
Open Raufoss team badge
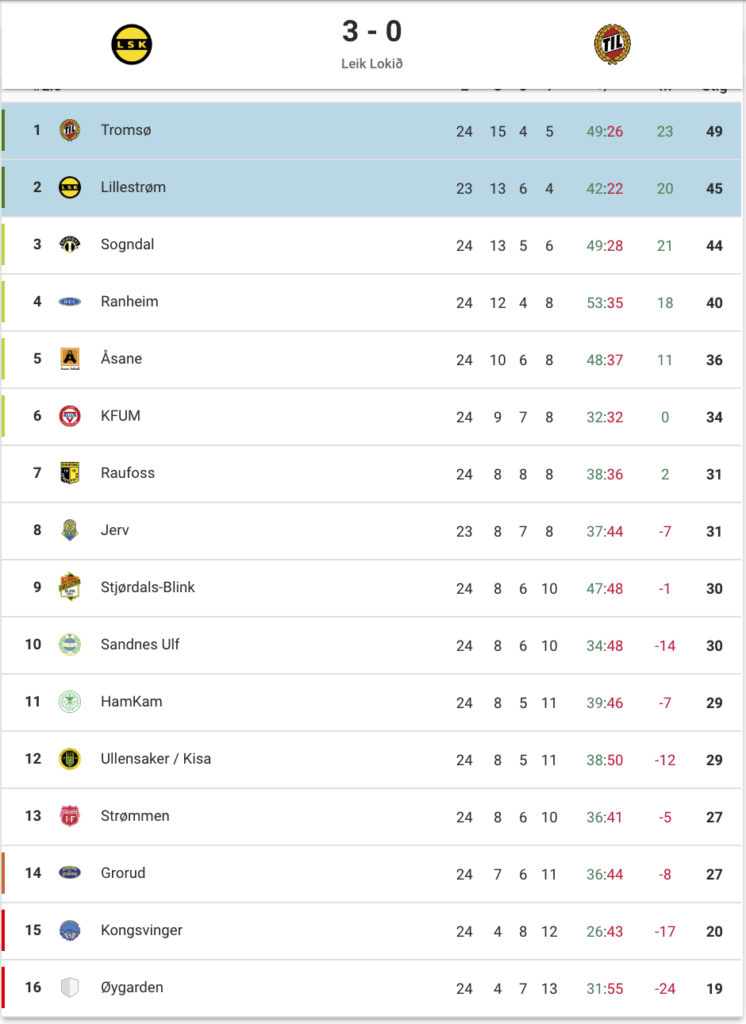tap(70, 473)
